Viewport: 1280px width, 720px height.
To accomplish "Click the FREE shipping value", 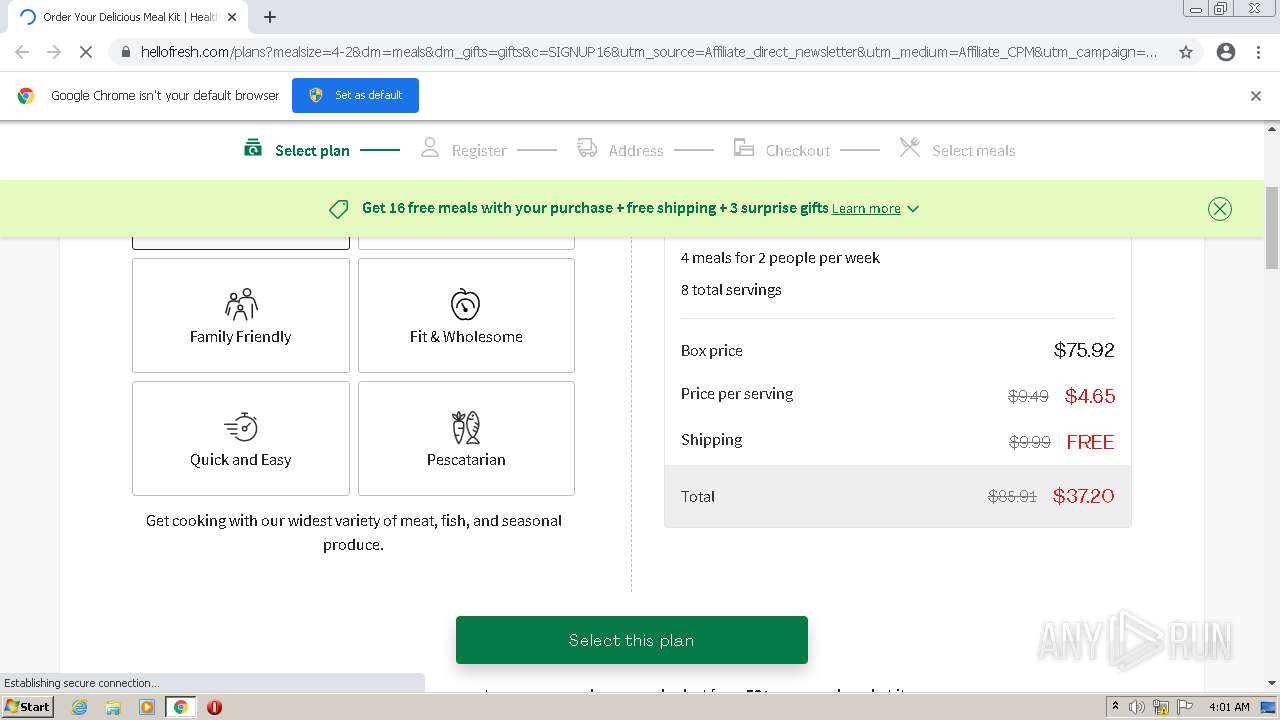I will [x=1090, y=442].
